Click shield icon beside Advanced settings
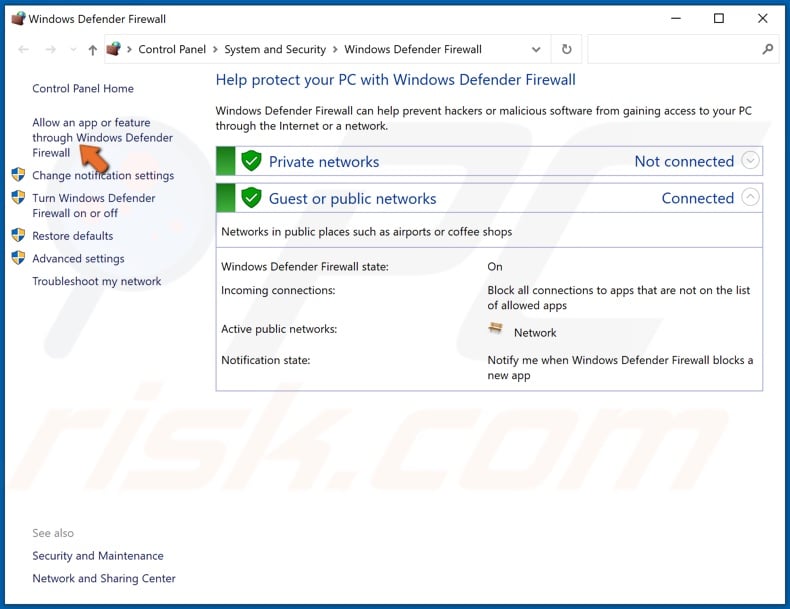The image size is (790, 609). pyautogui.click(x=18, y=257)
